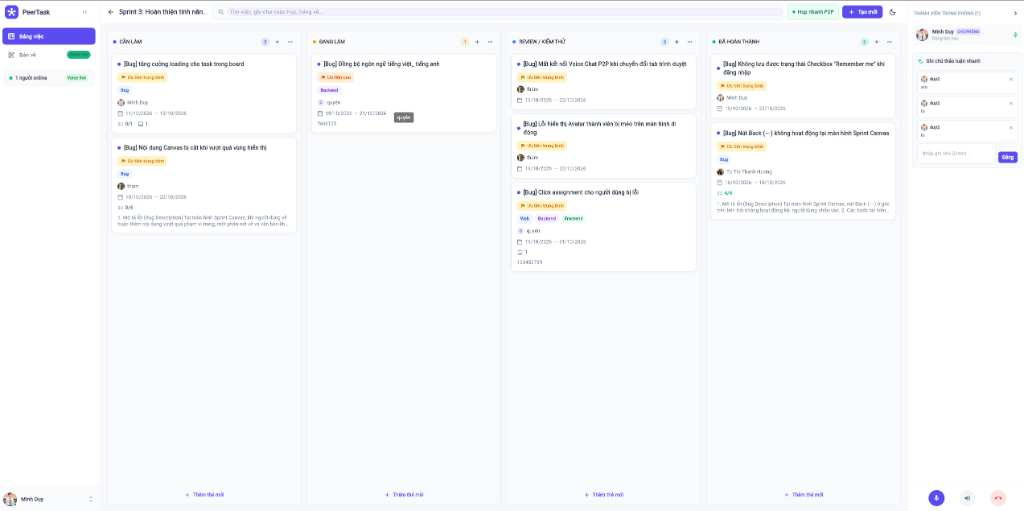Click comment icon on tăng cường loading card
This screenshot has width=1024, height=511.
pos(140,124)
